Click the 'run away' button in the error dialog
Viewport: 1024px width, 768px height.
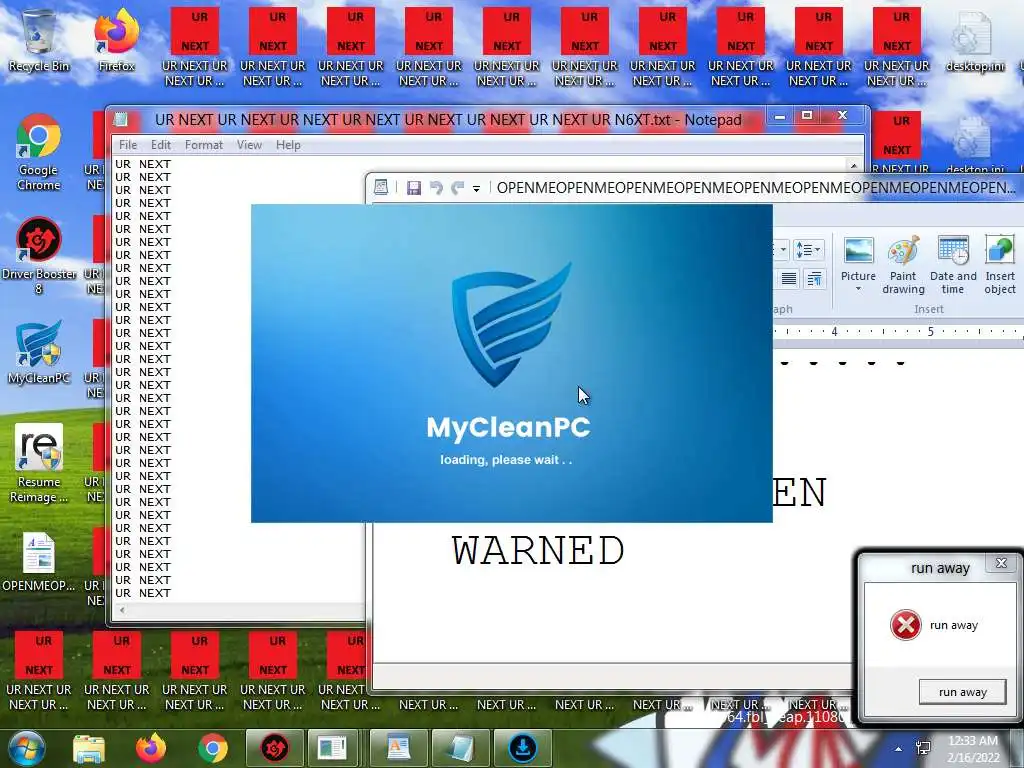tap(962, 692)
